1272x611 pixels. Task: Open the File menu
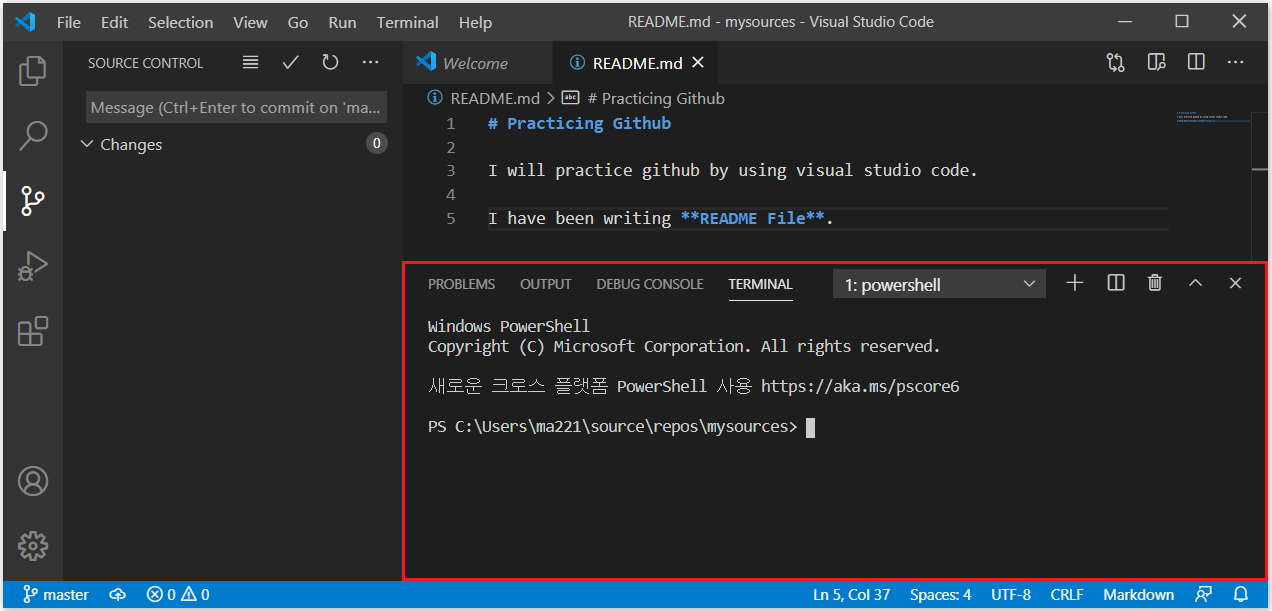[x=69, y=22]
